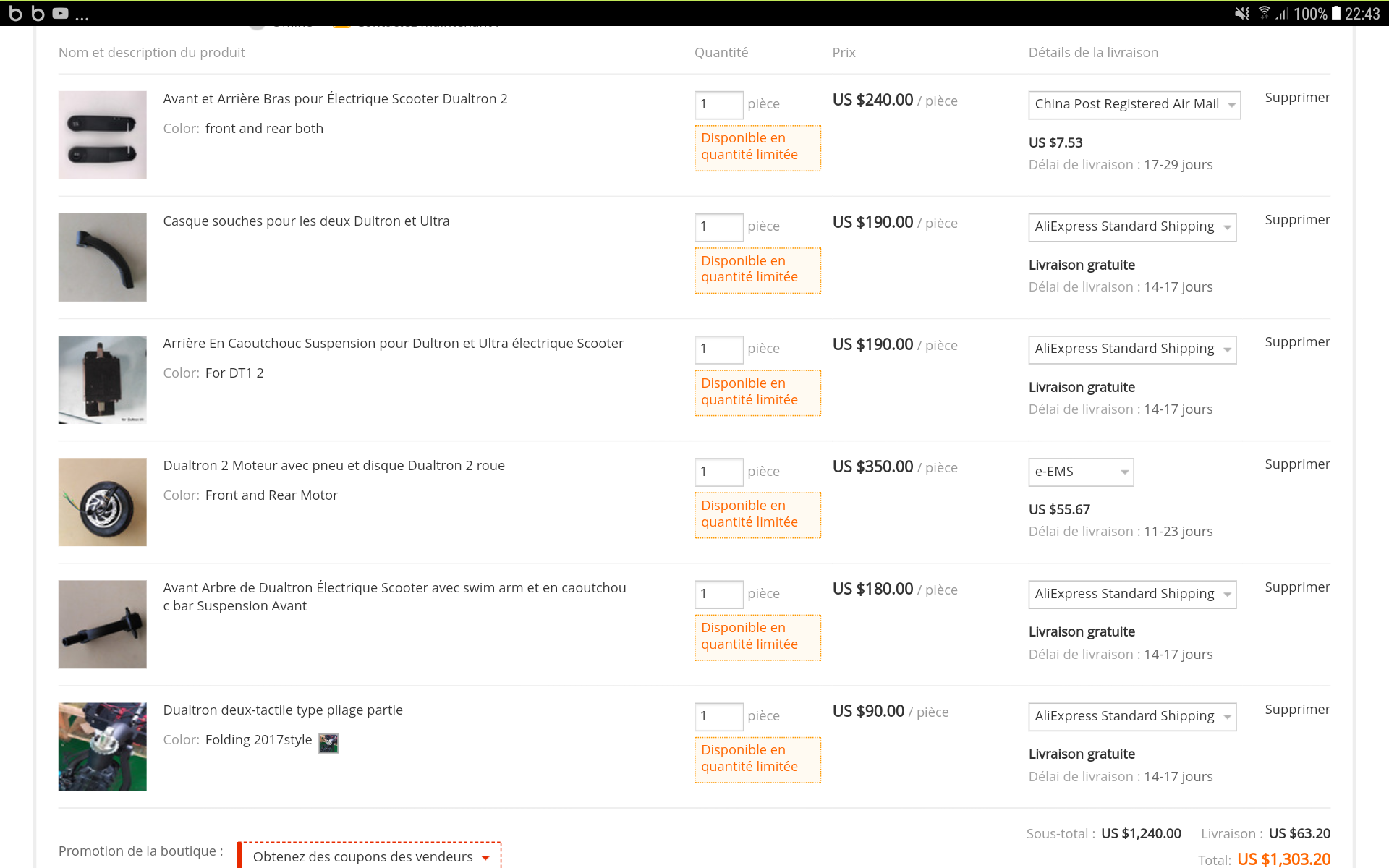Select shipping cost US $7.53

(x=1055, y=143)
